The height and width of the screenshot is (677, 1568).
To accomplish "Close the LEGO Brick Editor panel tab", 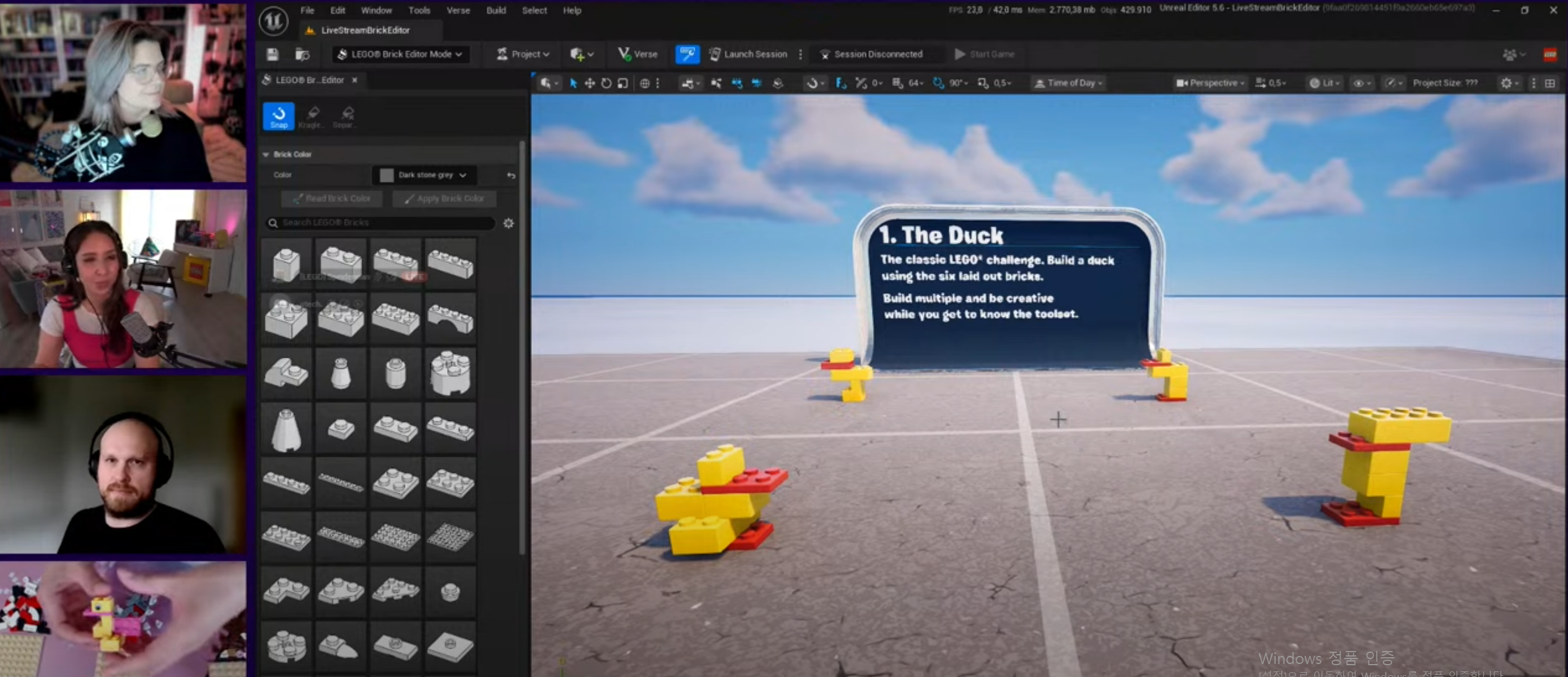I will (x=355, y=80).
